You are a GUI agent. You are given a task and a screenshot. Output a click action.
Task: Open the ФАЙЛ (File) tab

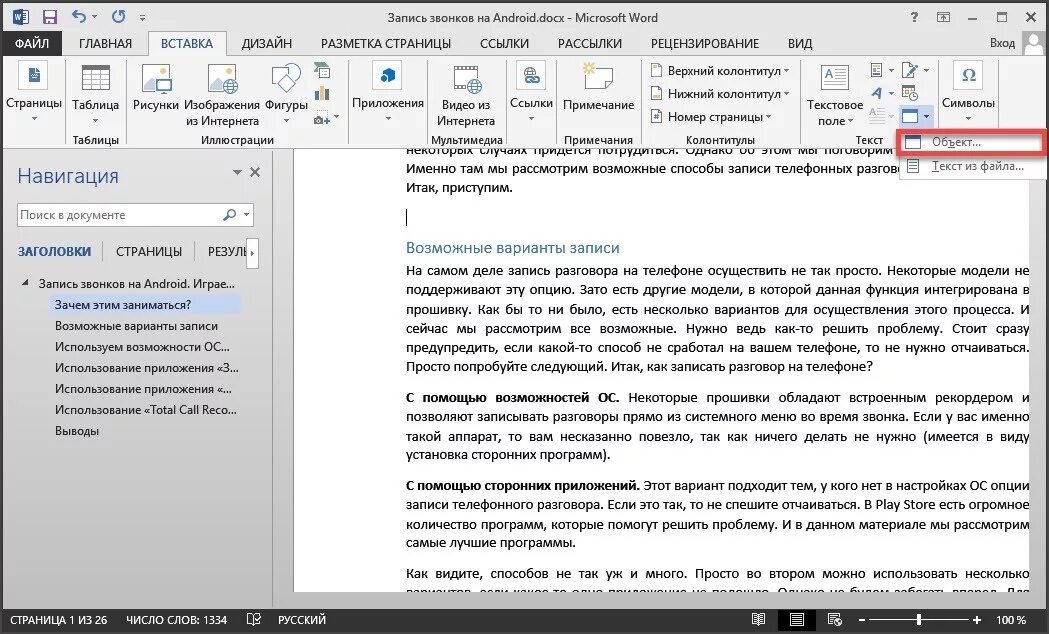tap(31, 43)
